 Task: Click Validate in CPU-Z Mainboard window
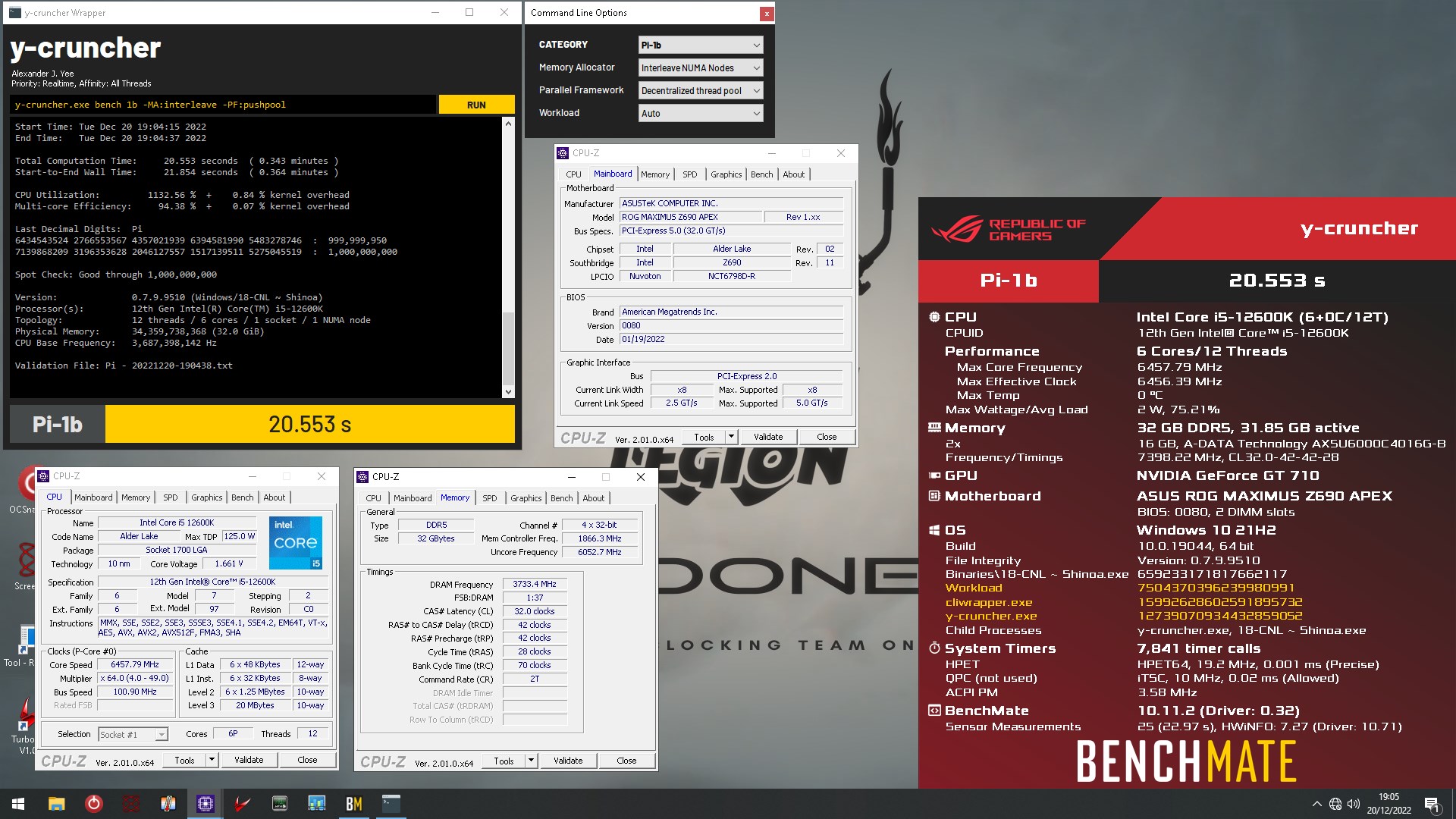pos(767,437)
